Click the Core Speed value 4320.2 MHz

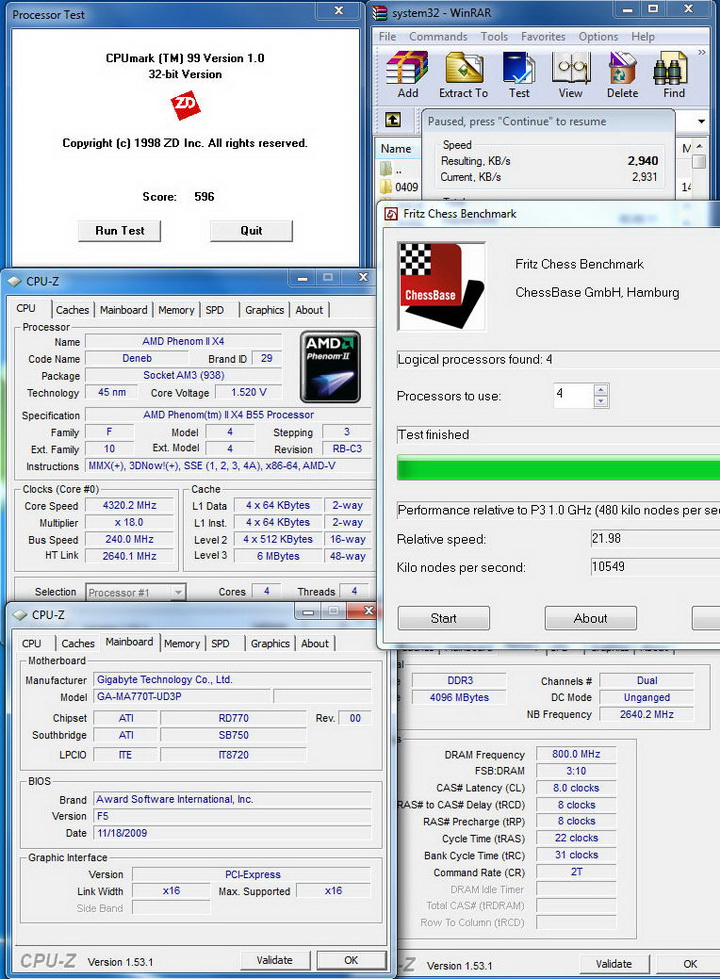[129, 505]
